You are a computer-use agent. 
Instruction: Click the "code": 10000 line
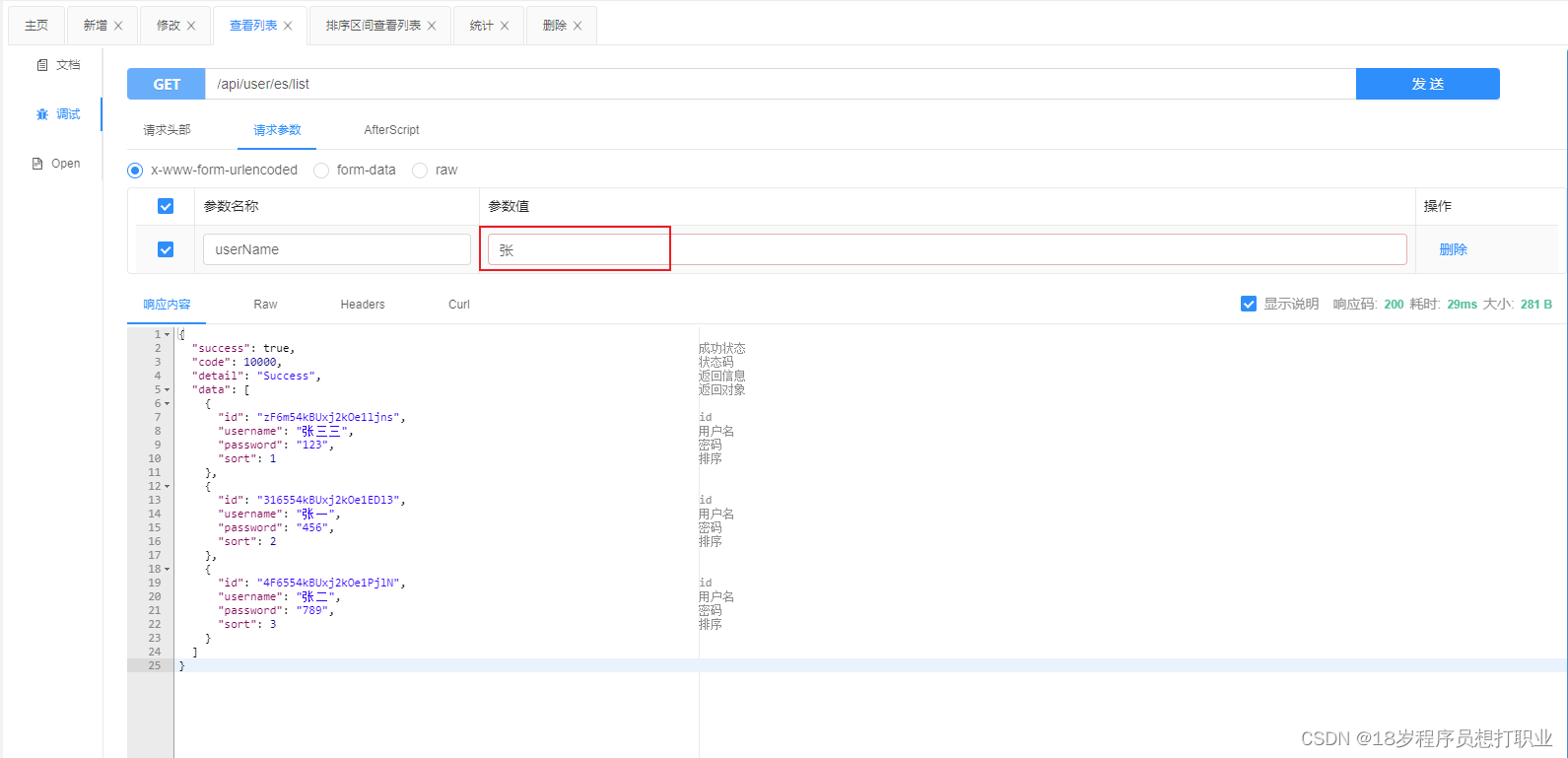coord(237,363)
